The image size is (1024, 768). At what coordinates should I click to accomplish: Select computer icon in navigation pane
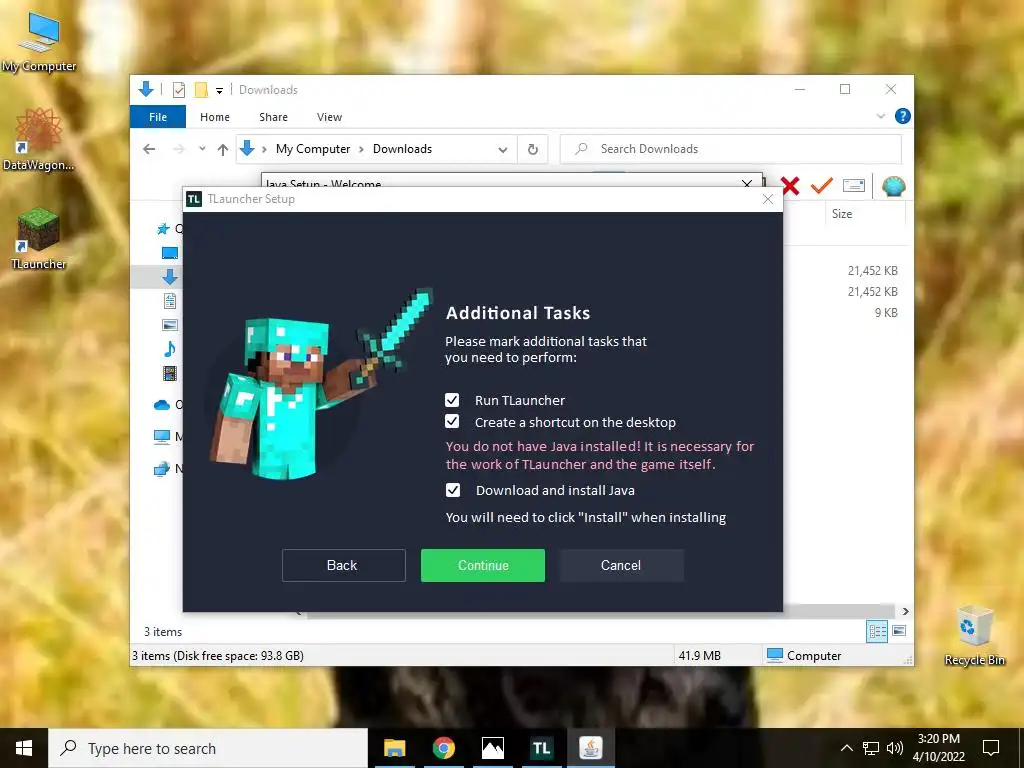click(162, 436)
